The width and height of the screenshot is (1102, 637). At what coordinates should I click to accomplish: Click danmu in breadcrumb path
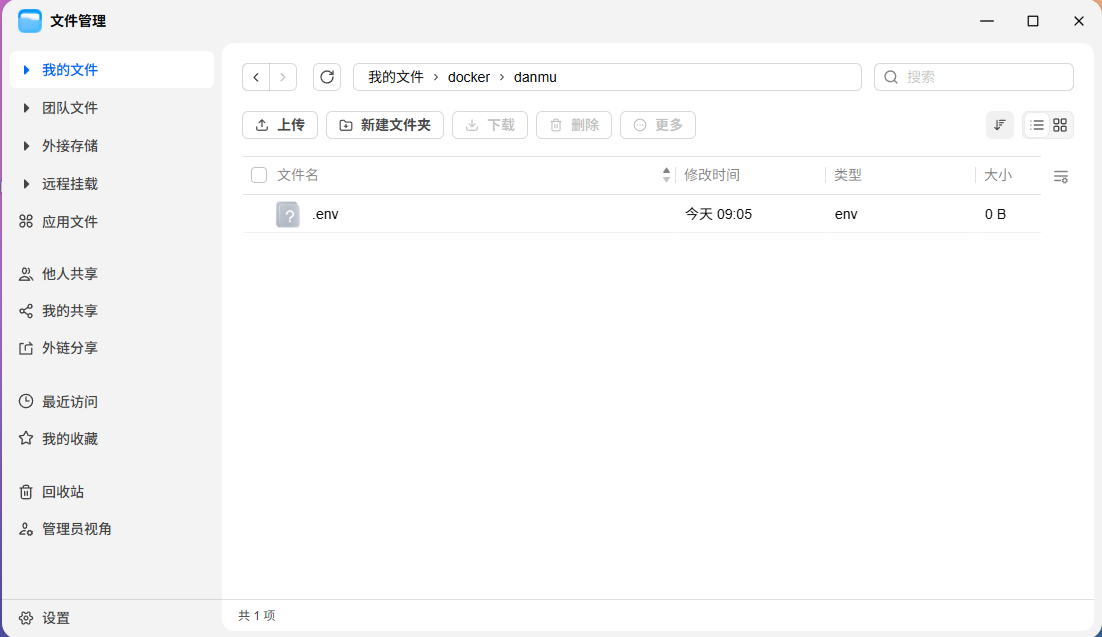pos(535,77)
